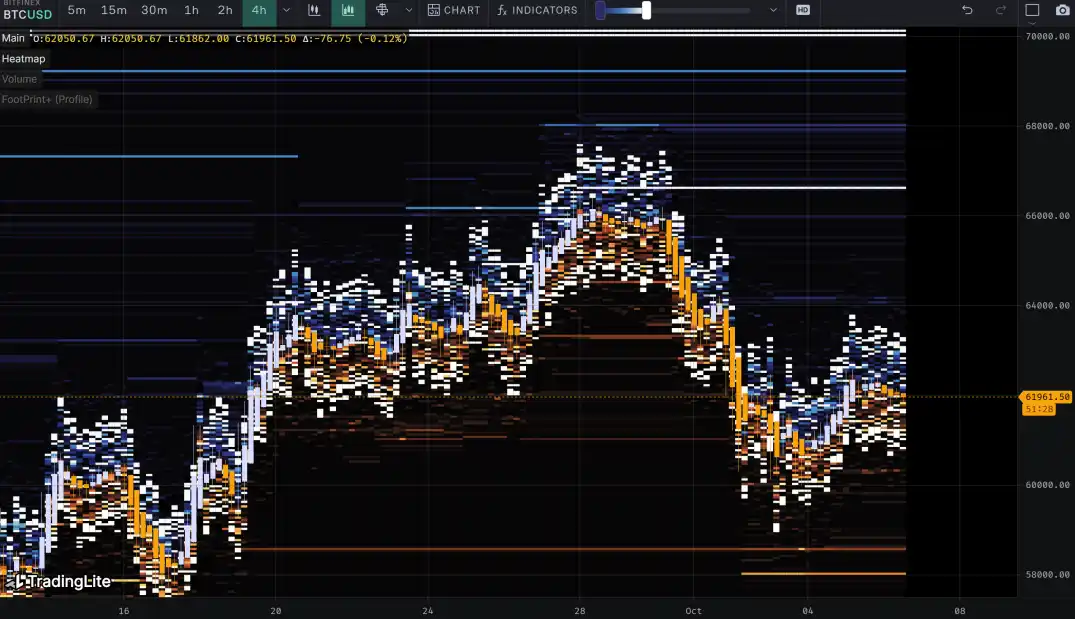Open the layout square icon
Image resolution: width=1075 pixels, height=619 pixels.
tap(1032, 10)
